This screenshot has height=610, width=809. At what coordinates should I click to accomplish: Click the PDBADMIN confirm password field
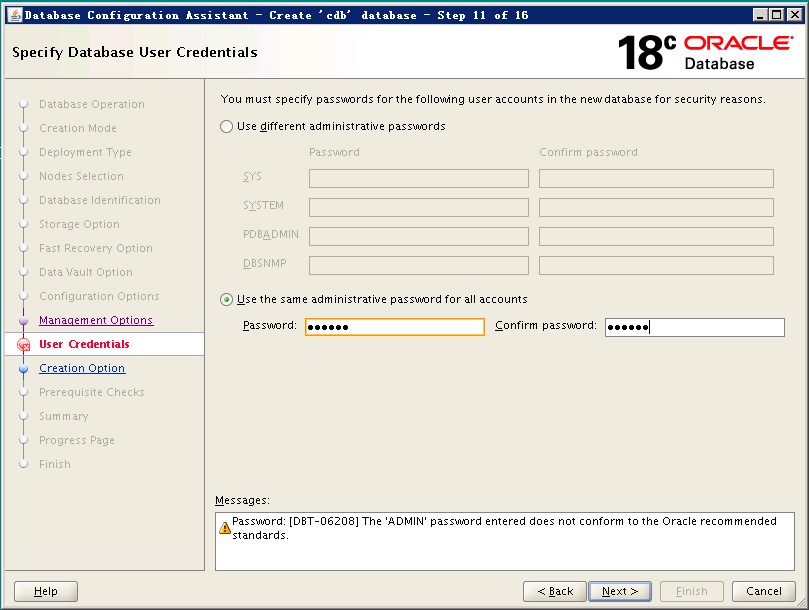click(x=656, y=236)
